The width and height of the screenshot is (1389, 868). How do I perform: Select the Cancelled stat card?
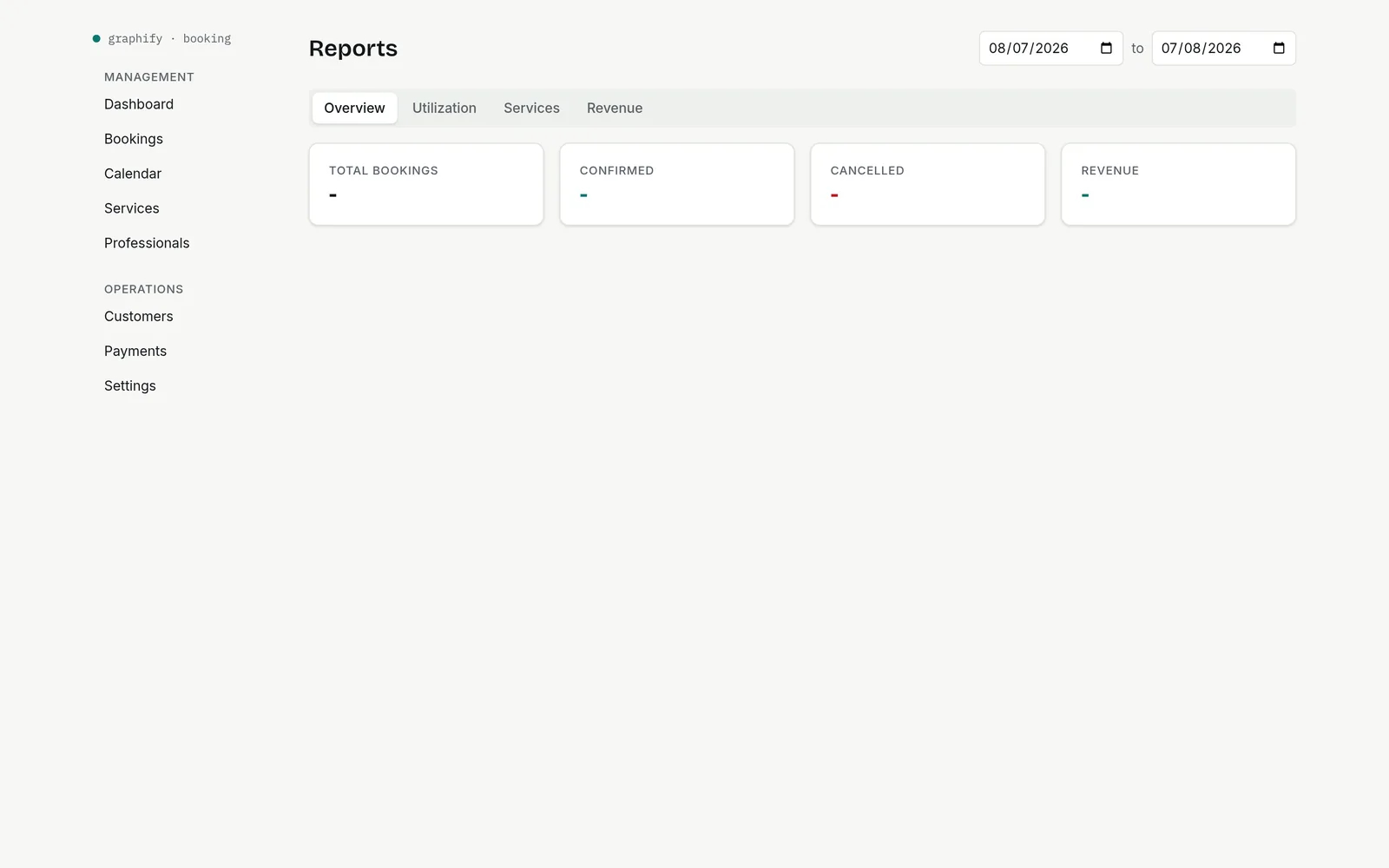pos(927,184)
